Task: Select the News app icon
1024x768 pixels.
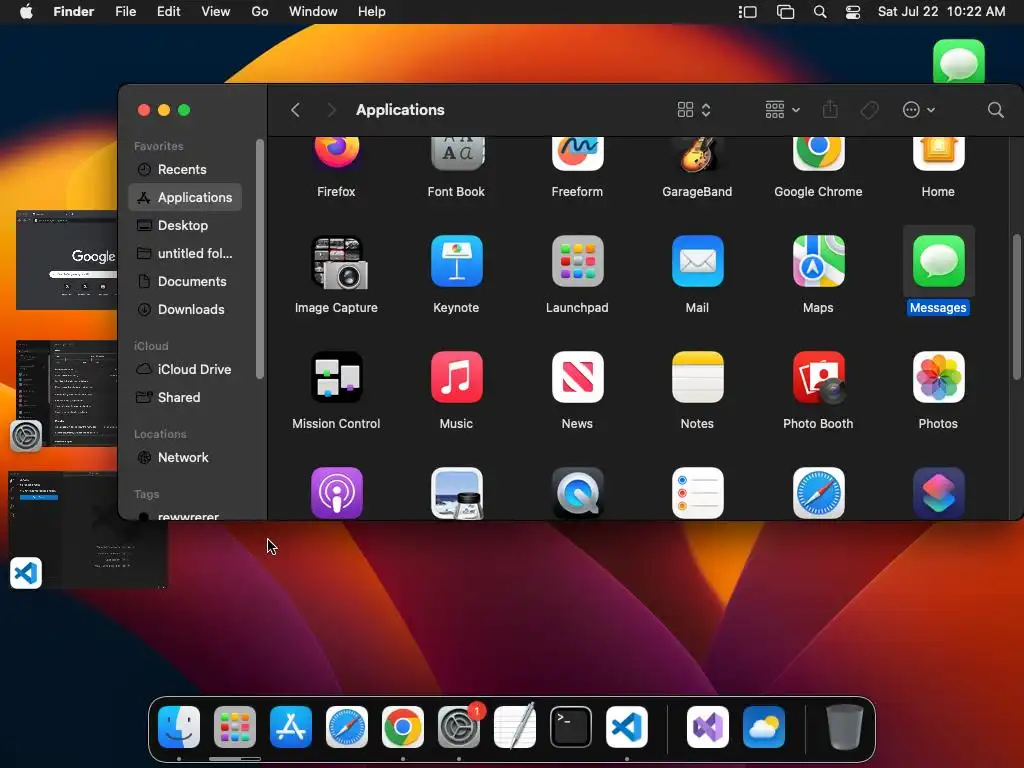Action: [577, 377]
